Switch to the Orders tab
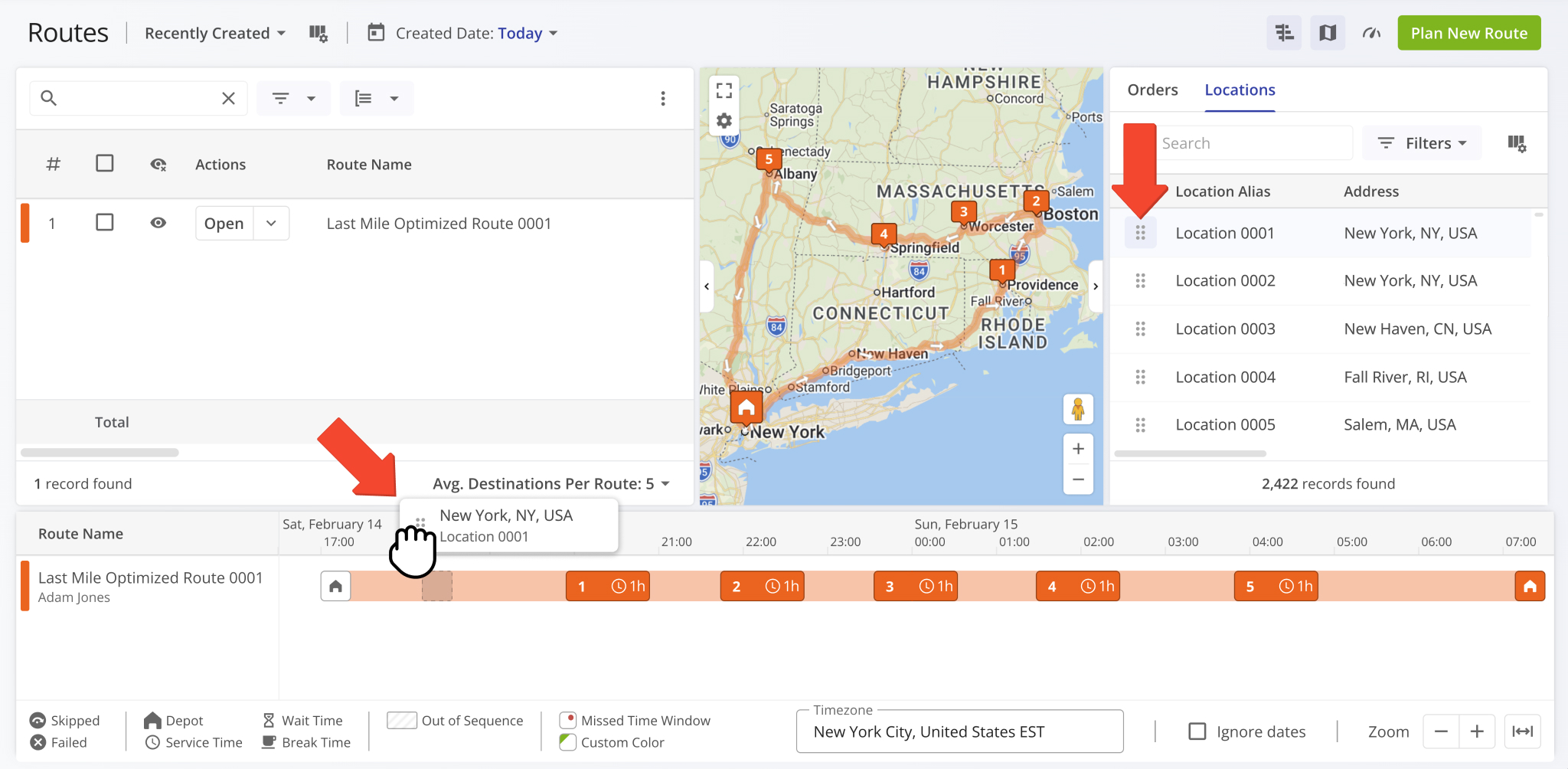1568x769 pixels. click(x=1152, y=90)
